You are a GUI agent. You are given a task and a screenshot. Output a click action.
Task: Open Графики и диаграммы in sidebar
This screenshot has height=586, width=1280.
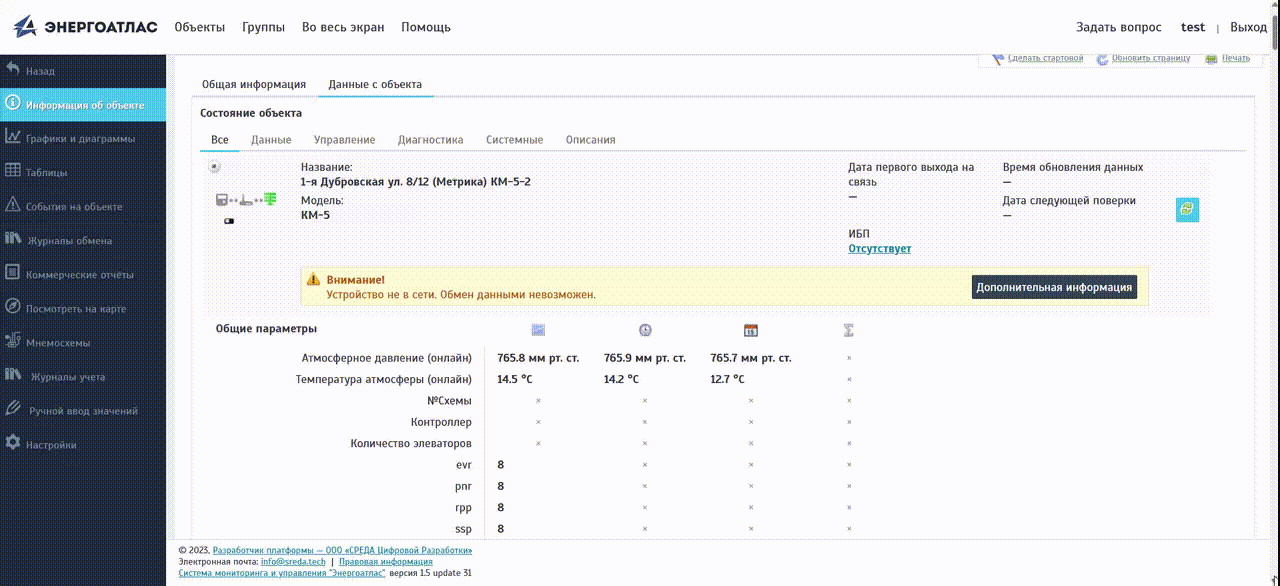click(x=80, y=138)
